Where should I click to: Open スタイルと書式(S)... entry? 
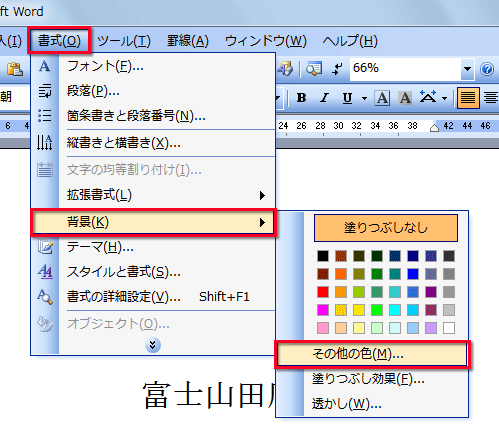[x=153, y=272]
